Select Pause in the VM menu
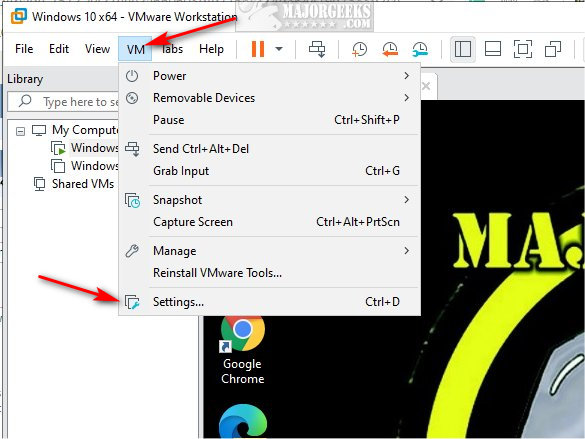Screen dimensions: 585x439 [270, 120]
